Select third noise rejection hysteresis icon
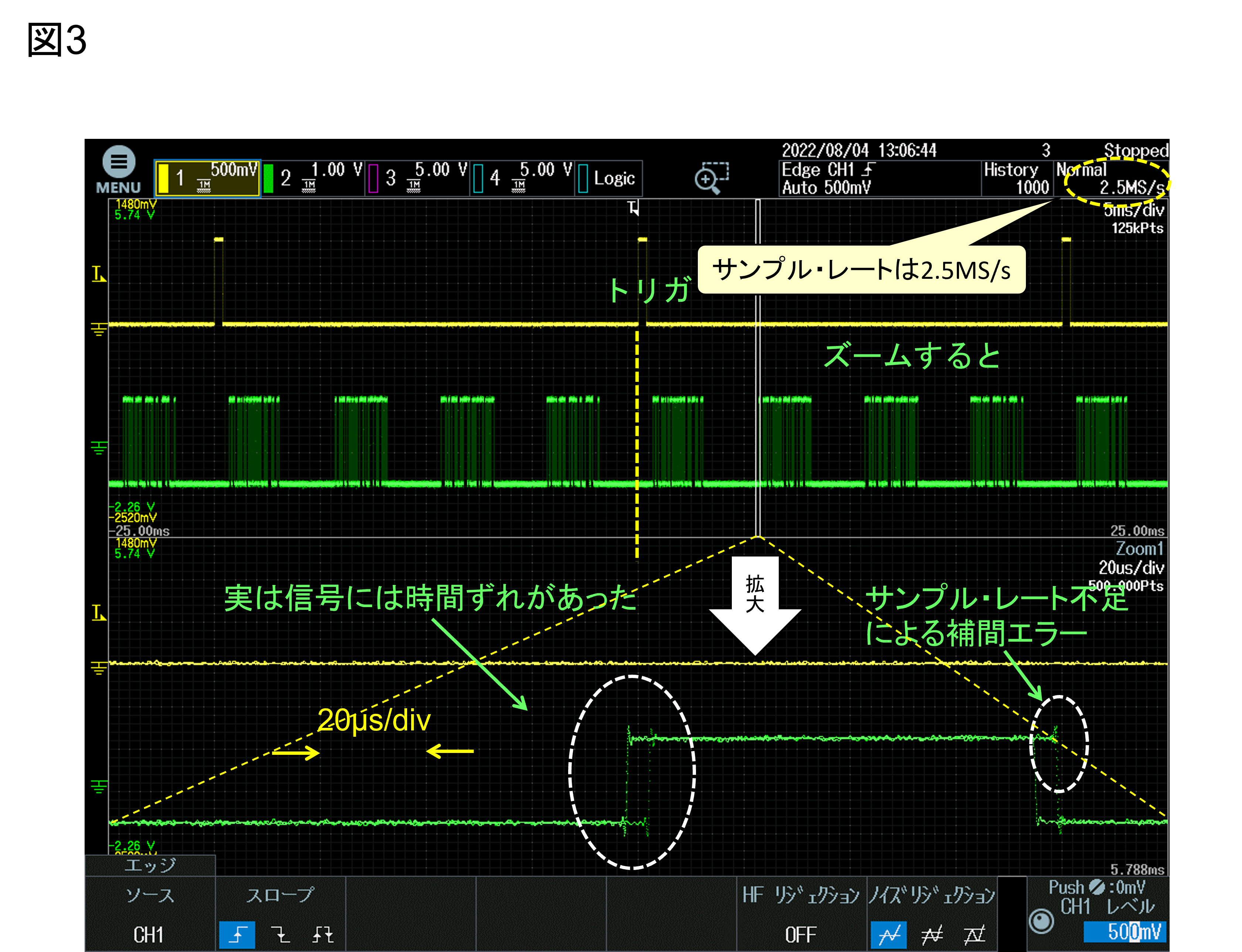The image size is (1242, 952). click(974, 934)
